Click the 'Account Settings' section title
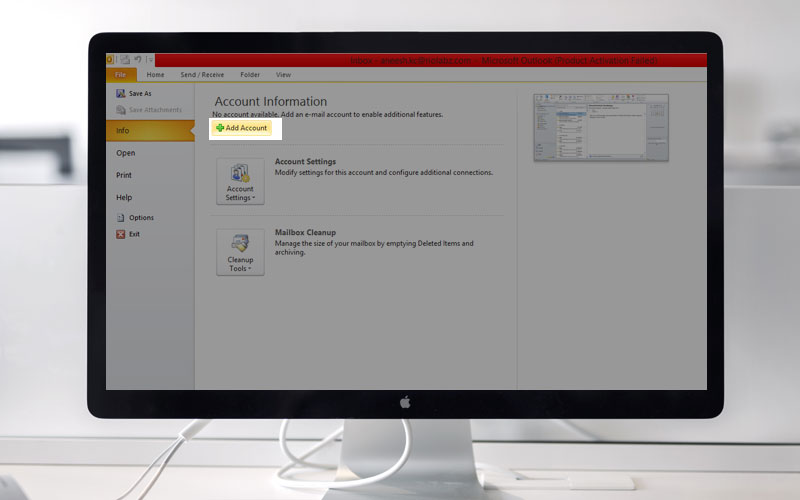This screenshot has height=500, width=800. (306, 162)
